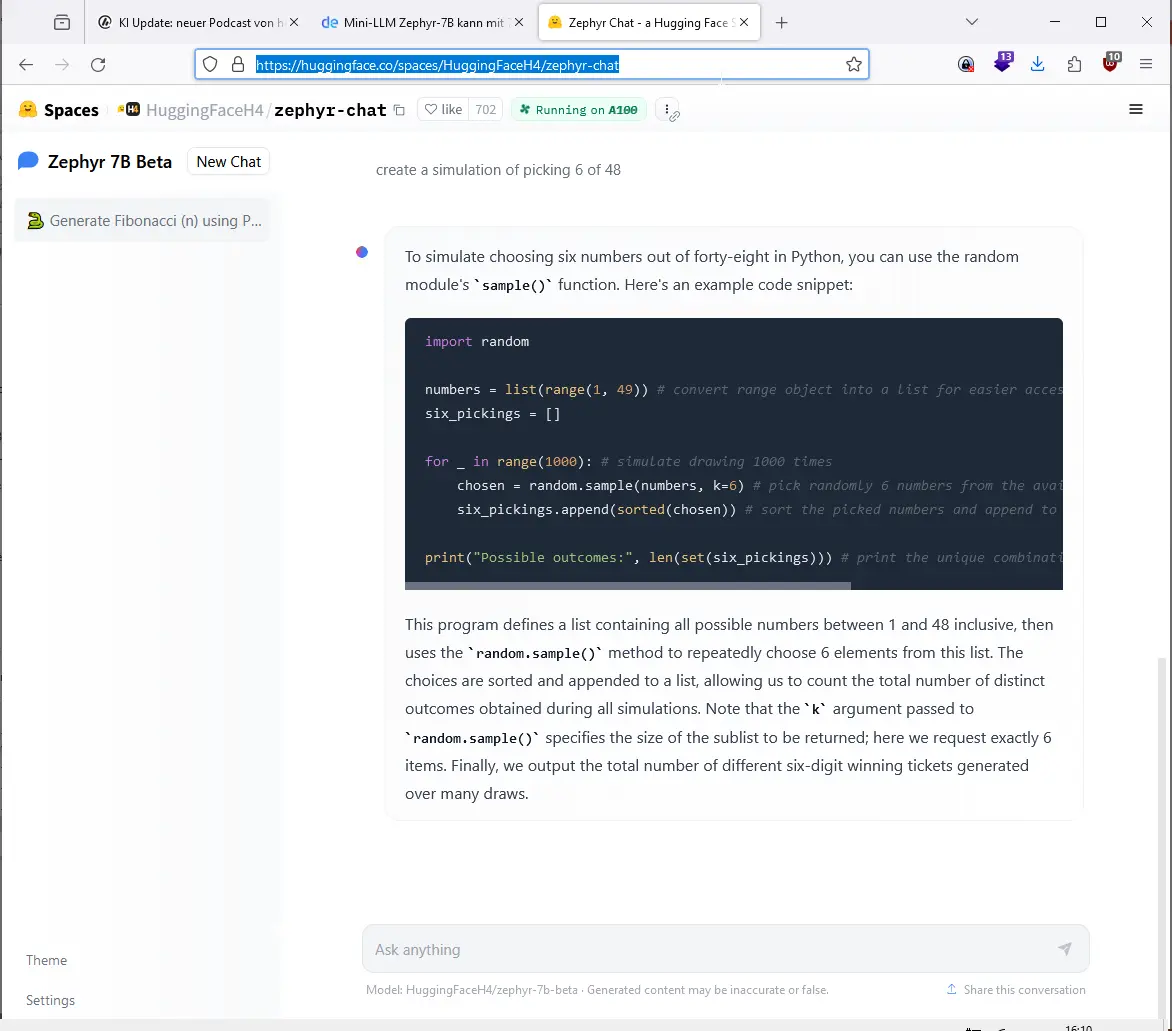
Task: Open a new browser tab
Action: (x=781, y=22)
